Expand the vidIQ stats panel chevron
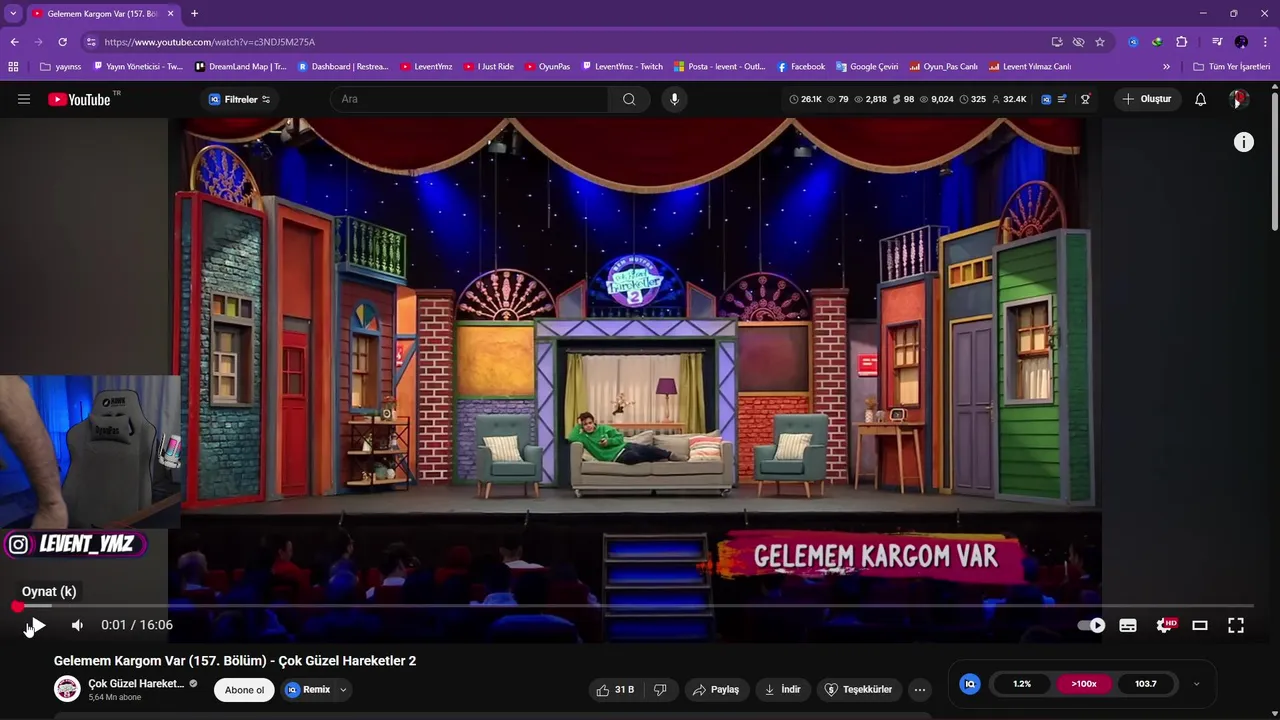 click(x=1196, y=684)
